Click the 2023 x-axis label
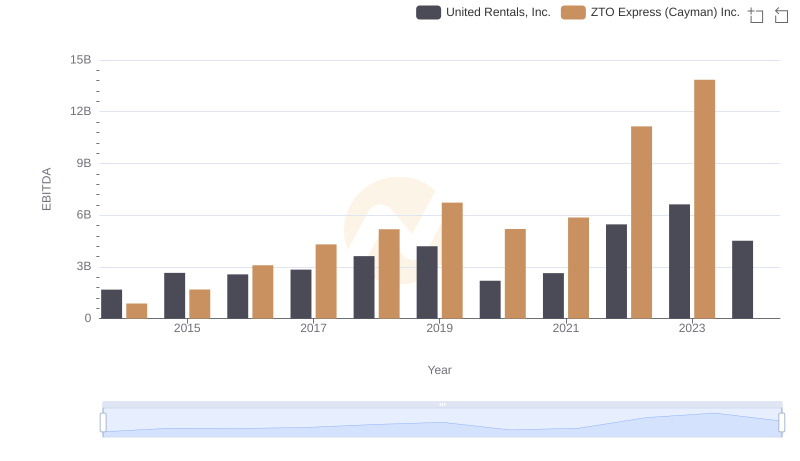The height and width of the screenshot is (461, 800). (692, 328)
